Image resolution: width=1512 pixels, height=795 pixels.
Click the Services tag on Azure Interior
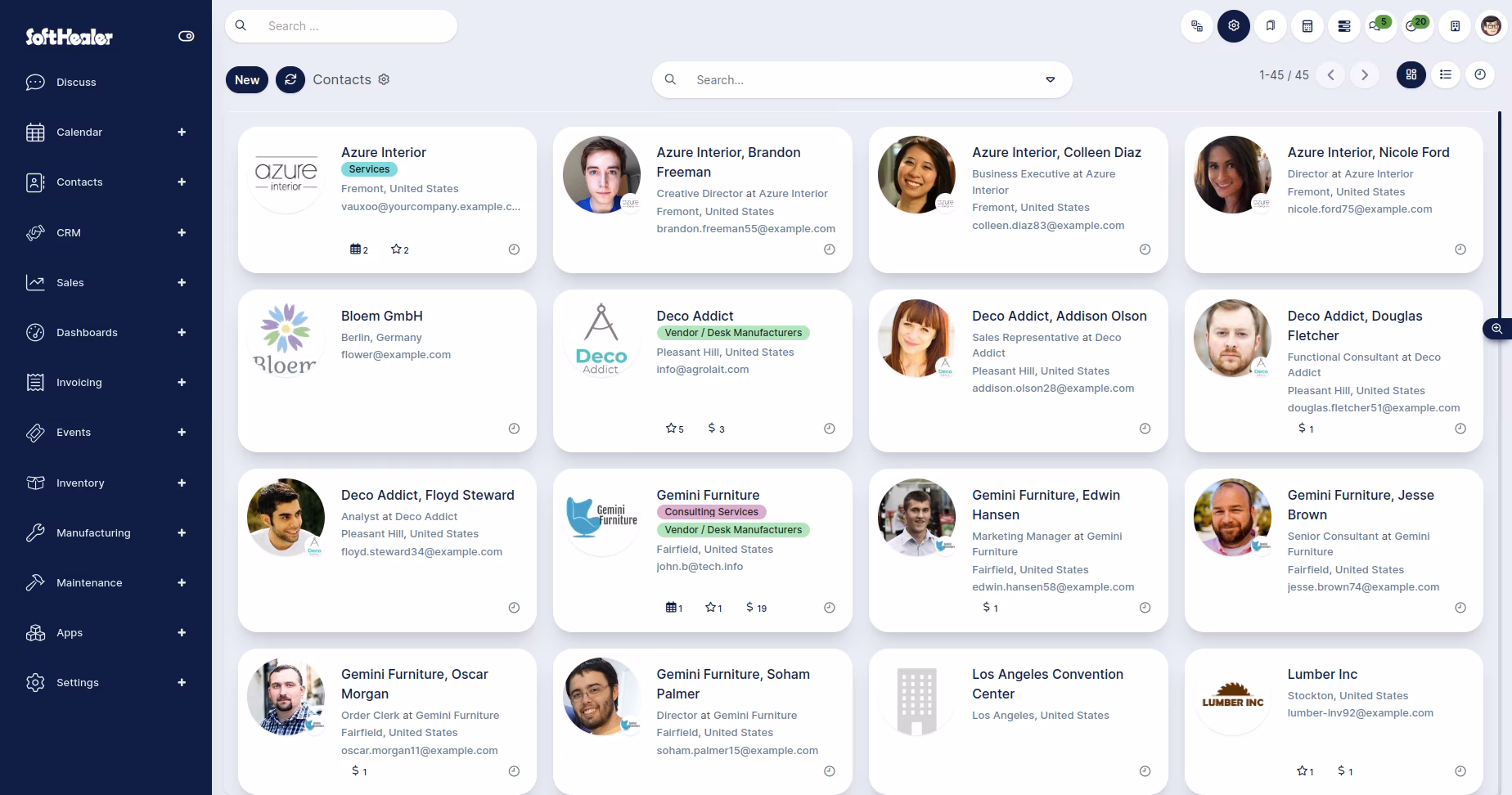(369, 169)
